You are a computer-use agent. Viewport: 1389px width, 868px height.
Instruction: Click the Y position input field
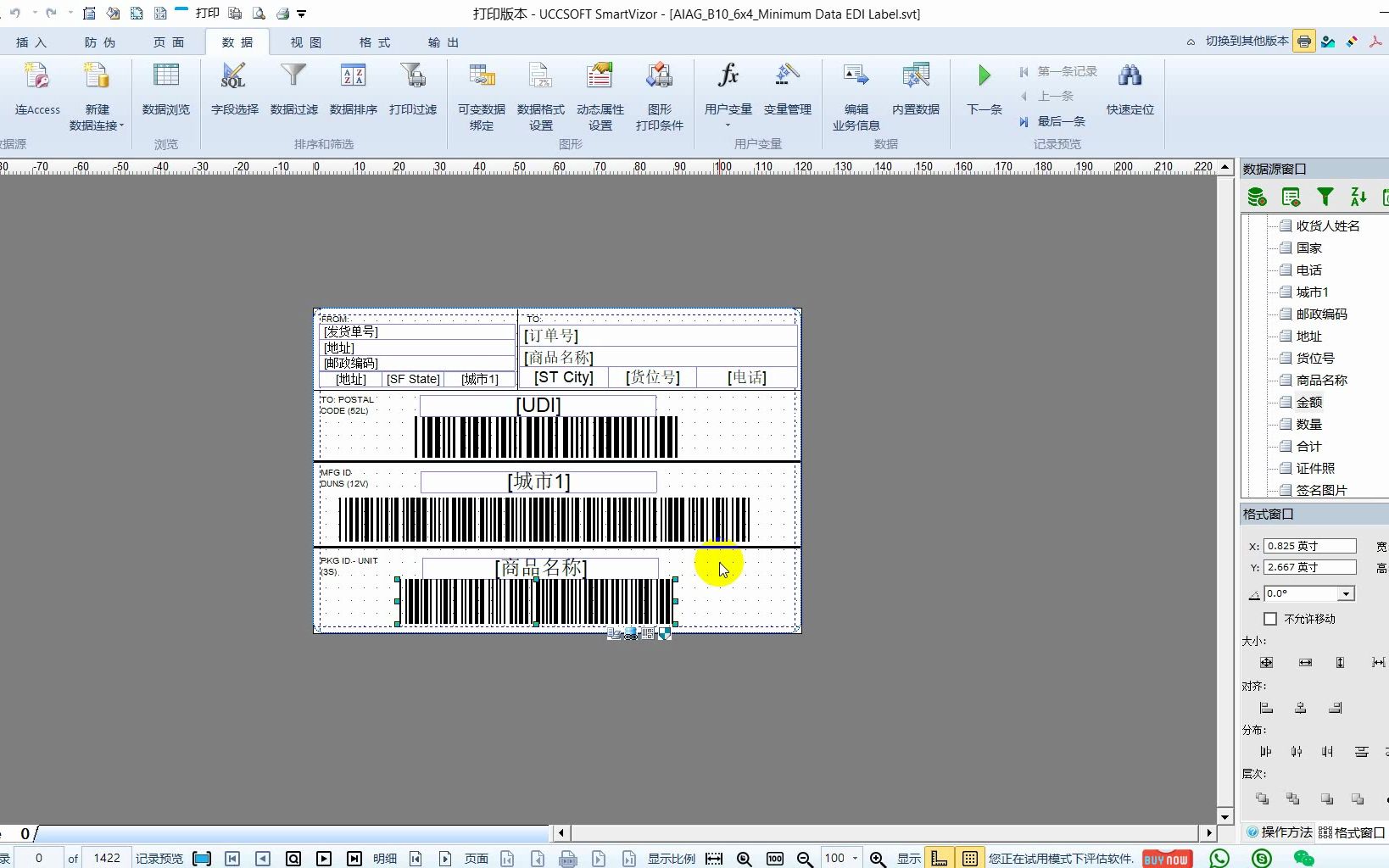(x=1309, y=567)
